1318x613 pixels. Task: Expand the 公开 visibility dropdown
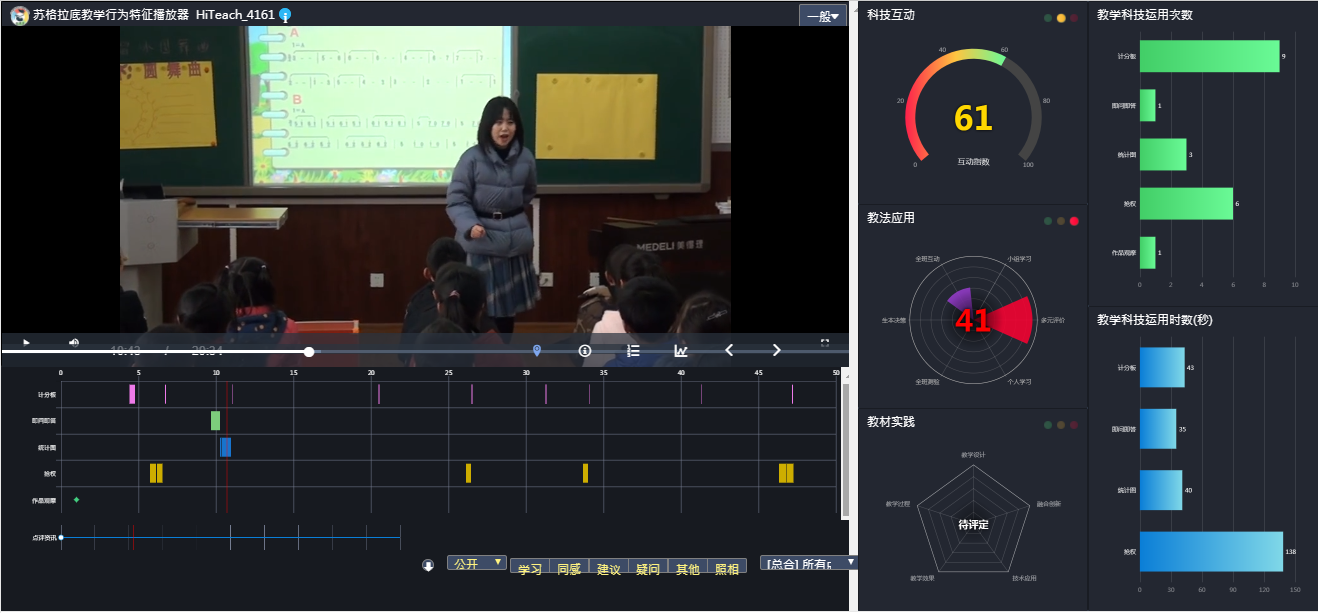click(476, 563)
